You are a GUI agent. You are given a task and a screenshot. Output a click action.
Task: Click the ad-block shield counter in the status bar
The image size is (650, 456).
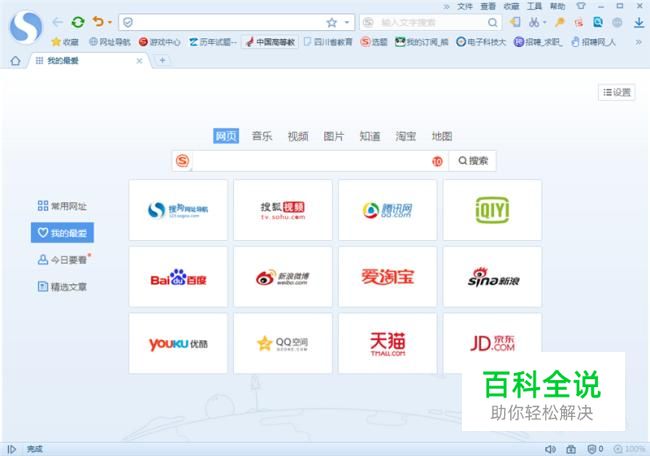click(595, 449)
